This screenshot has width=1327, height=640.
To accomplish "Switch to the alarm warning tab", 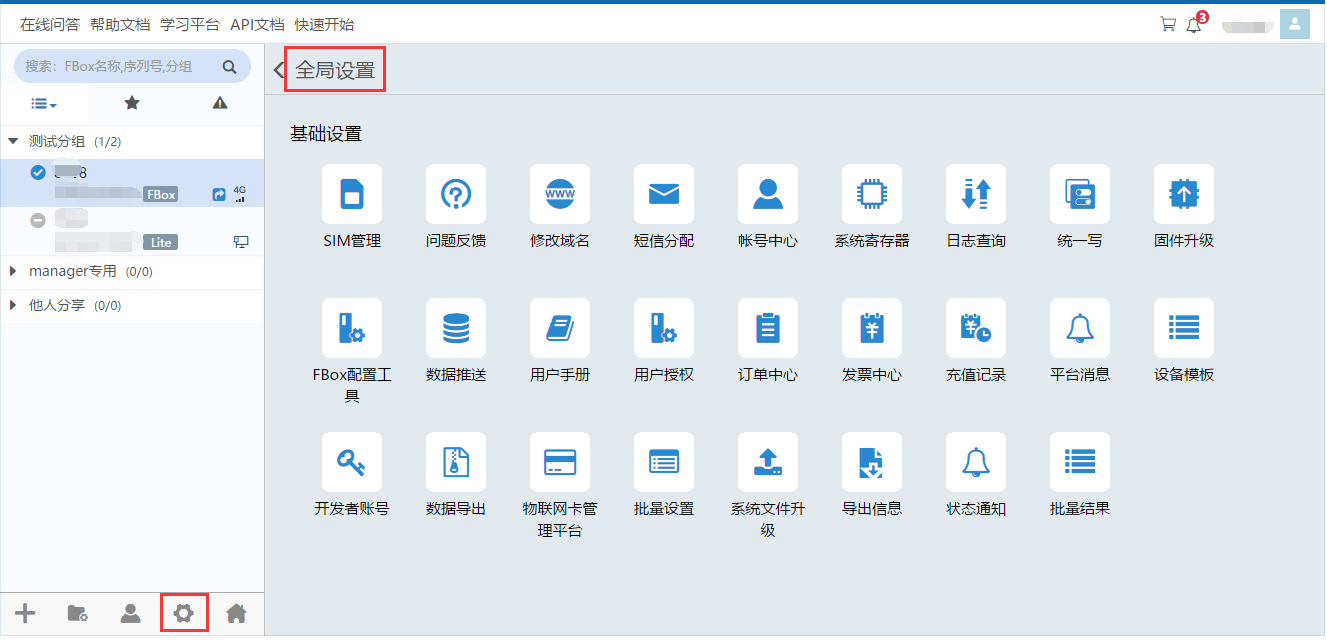I will click(x=220, y=103).
